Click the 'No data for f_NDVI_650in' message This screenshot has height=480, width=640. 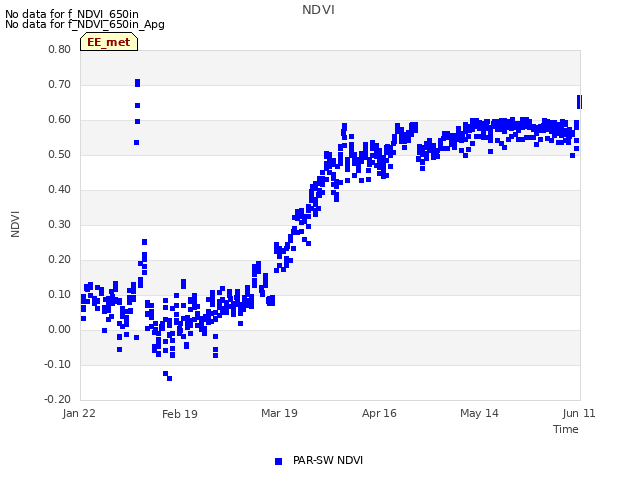click(72, 14)
